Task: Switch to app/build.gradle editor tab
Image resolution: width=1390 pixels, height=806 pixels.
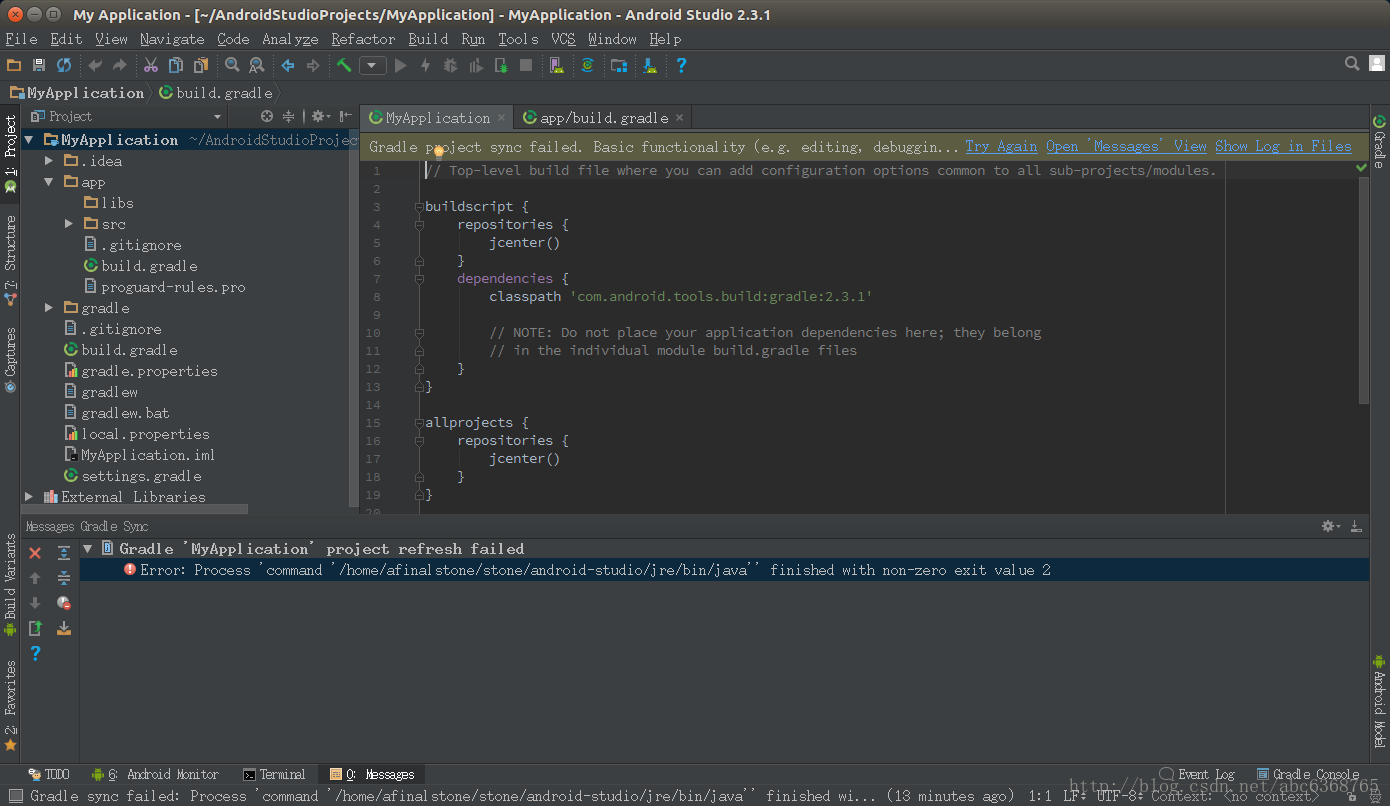Action: click(x=603, y=118)
